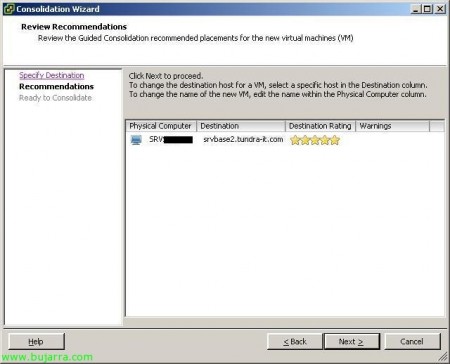The image size is (450, 364).
Task: Go back with the Back button
Action: [295, 341]
